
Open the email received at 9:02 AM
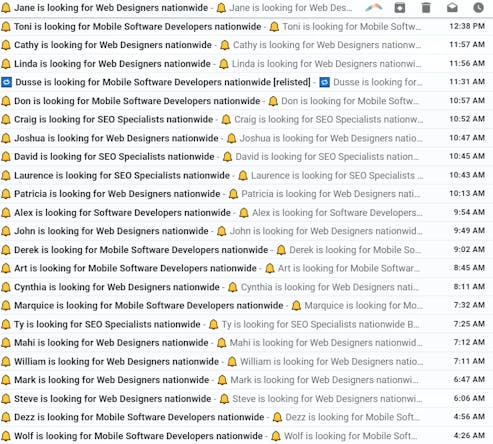coord(246,250)
